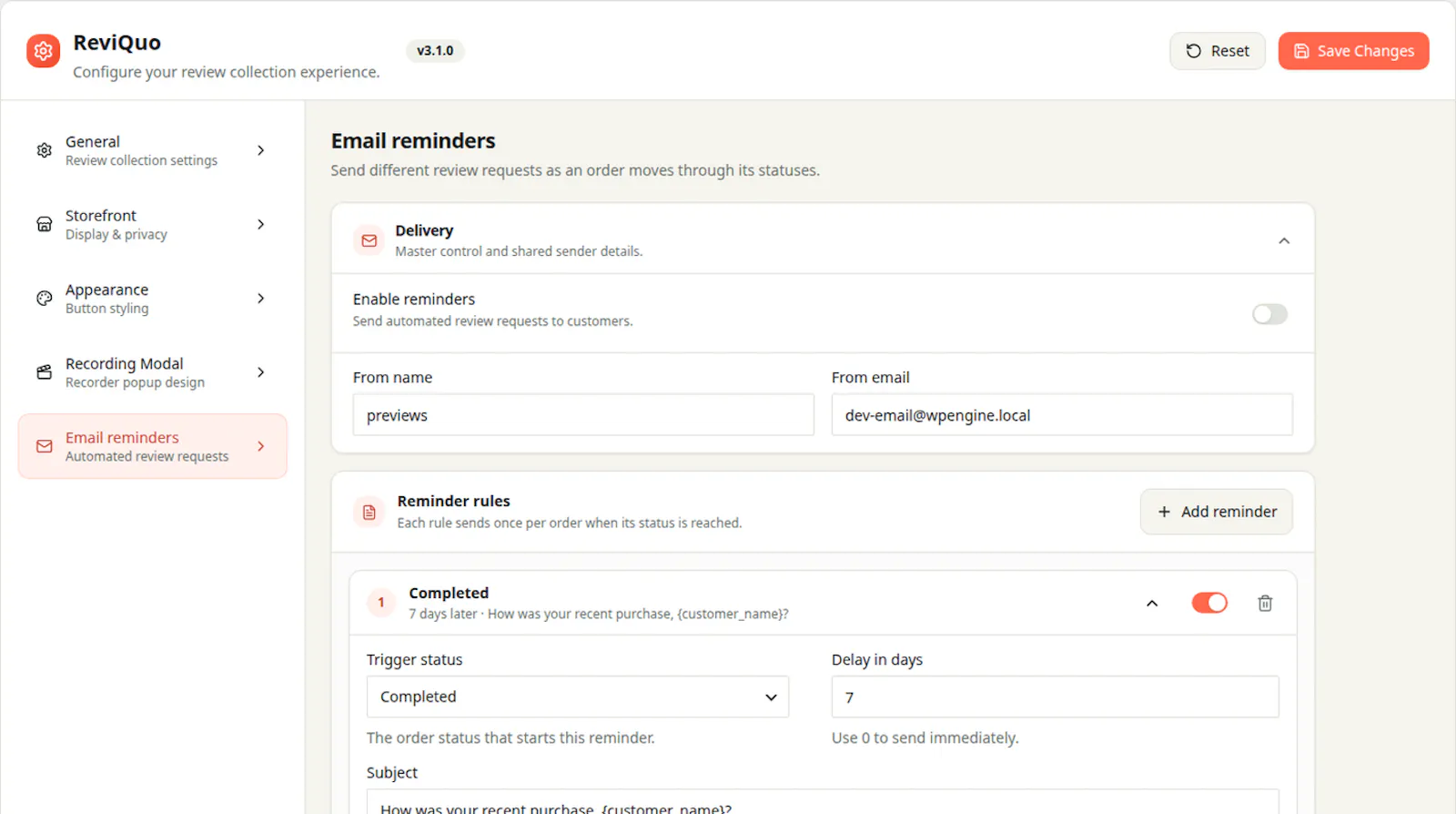The image size is (1456, 814).
Task: Expand Appearance section arrow in sidebar
Action: (x=260, y=298)
